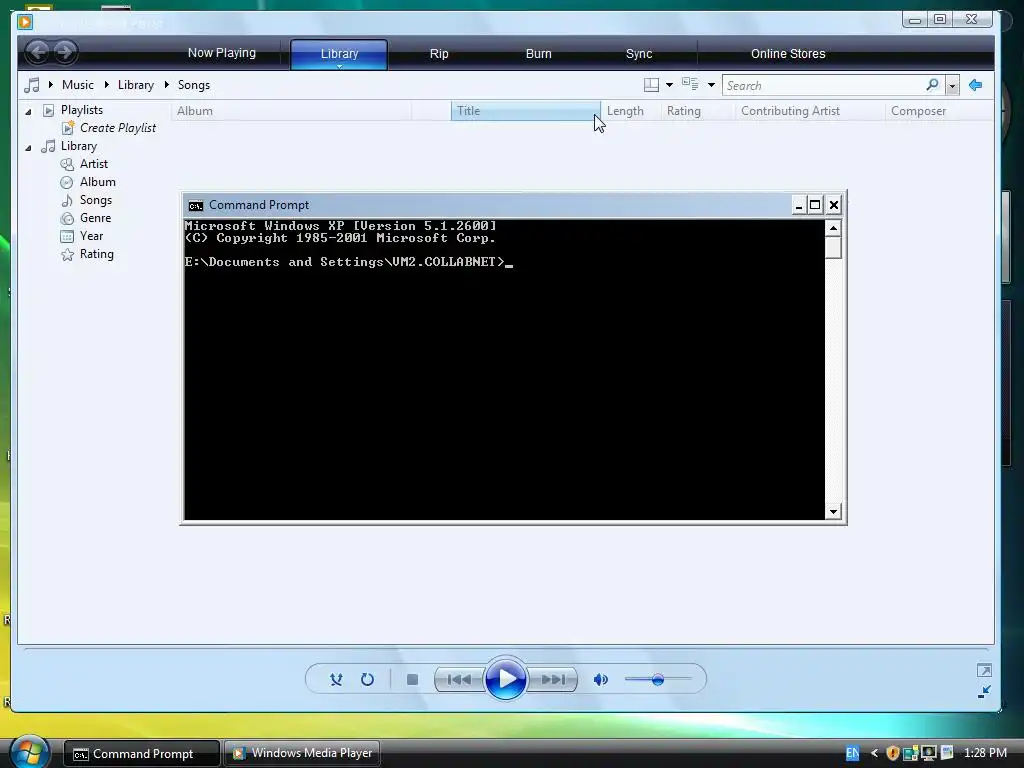1024x768 pixels.
Task: Adjust the volume slider
Action: point(658,680)
